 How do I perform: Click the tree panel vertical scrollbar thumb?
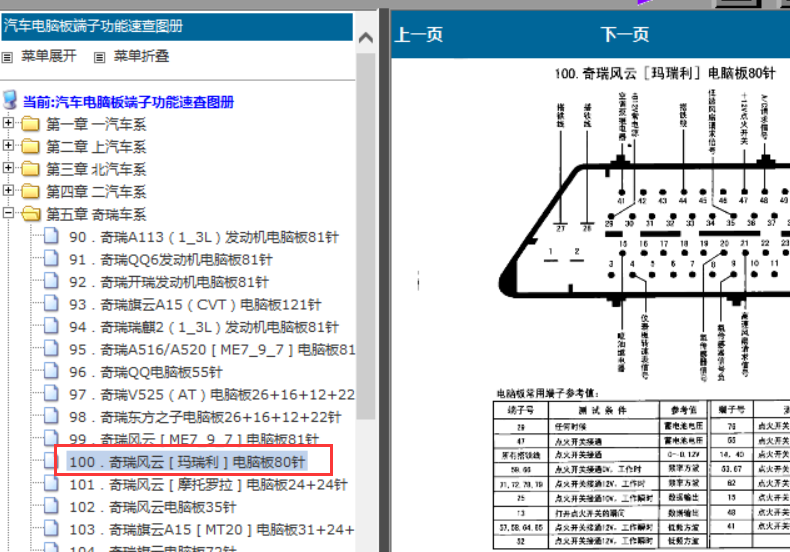pos(366,236)
